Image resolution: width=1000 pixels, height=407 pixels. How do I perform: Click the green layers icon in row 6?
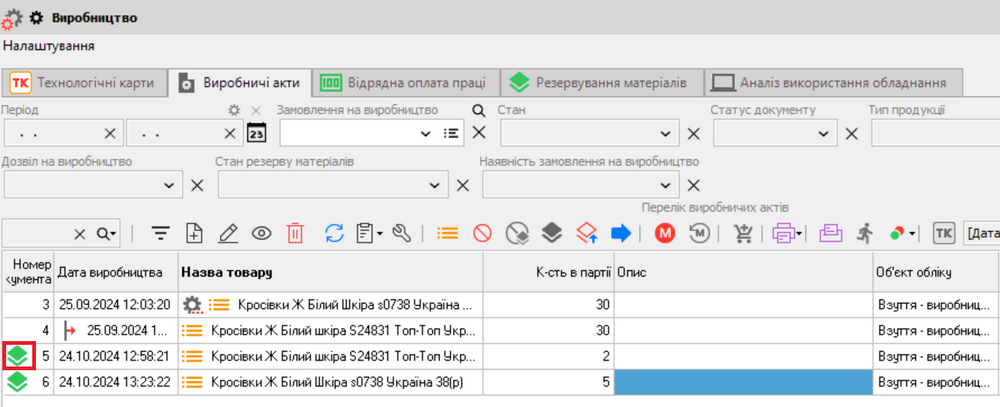click(x=18, y=382)
